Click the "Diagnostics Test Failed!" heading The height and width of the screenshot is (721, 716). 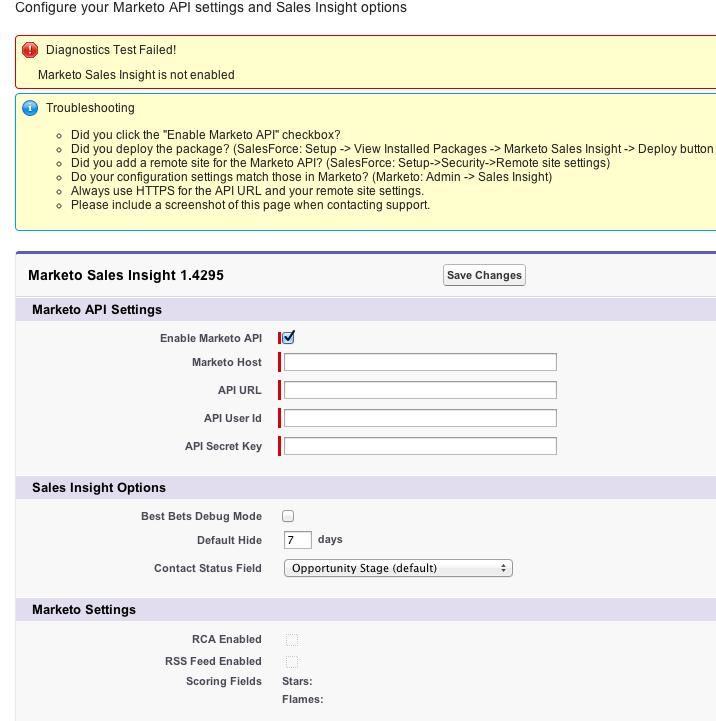pyautogui.click(x=111, y=50)
